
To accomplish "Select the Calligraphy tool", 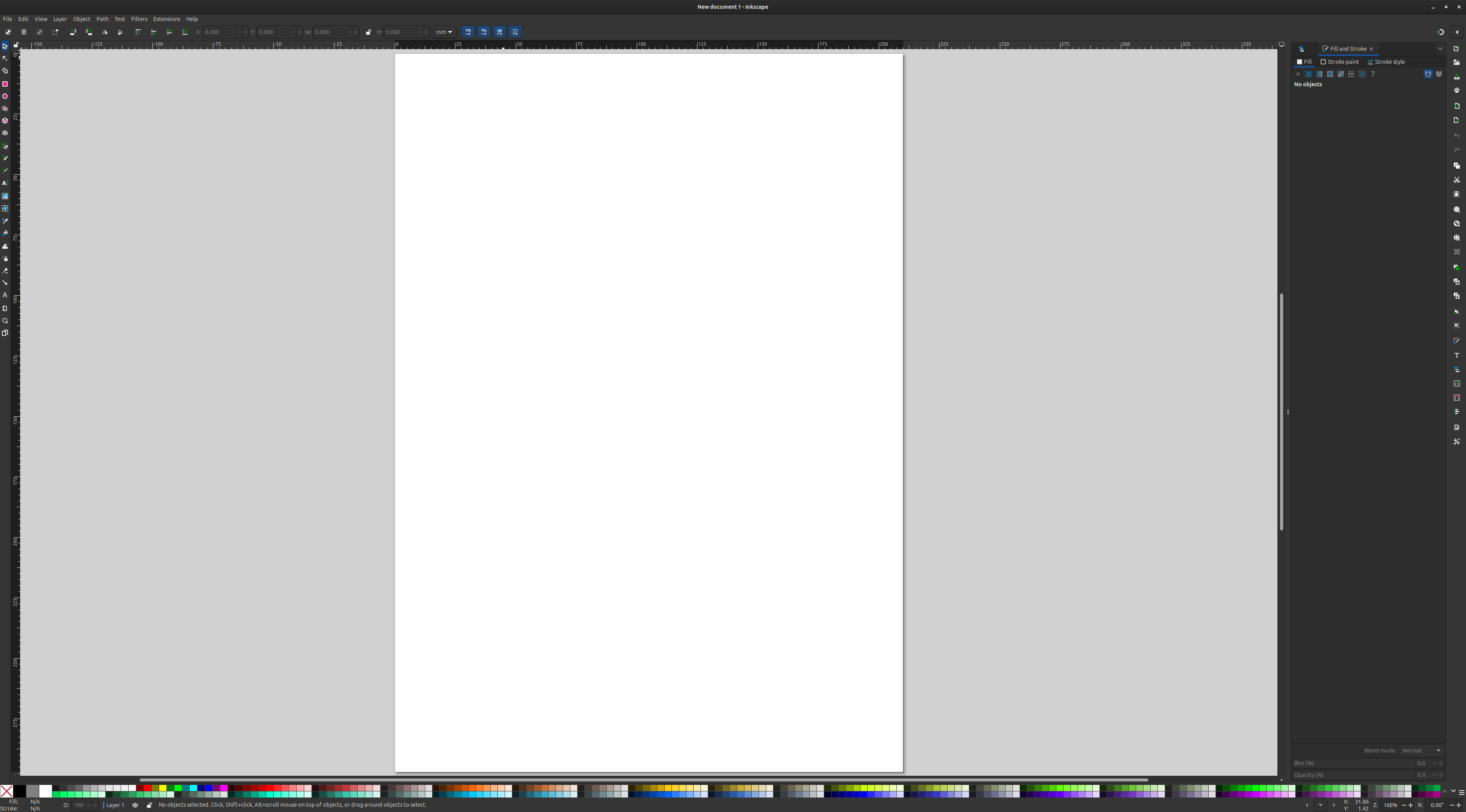I will 5,169.
